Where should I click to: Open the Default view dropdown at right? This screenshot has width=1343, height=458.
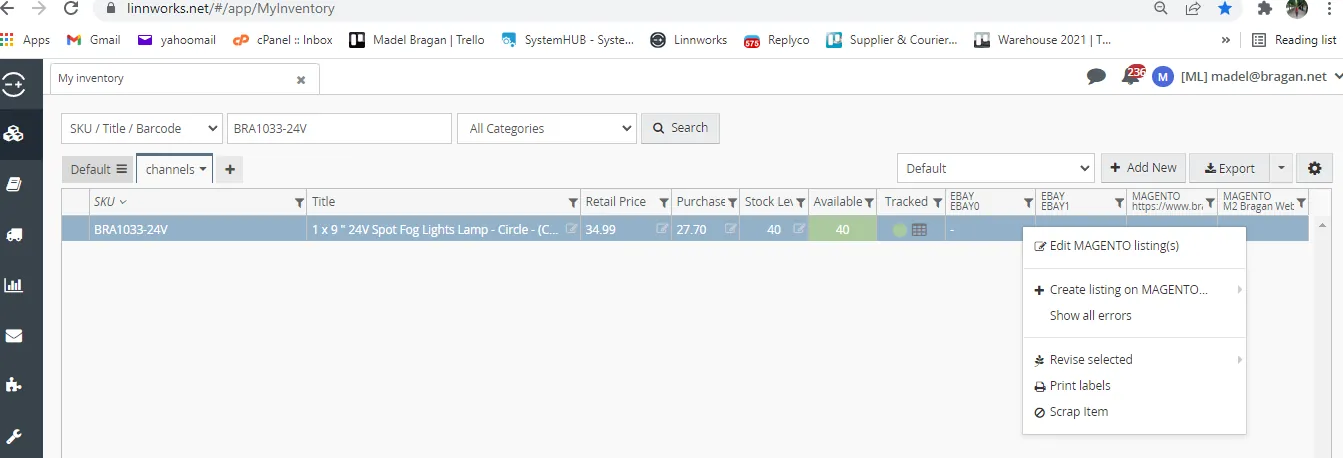coord(996,168)
